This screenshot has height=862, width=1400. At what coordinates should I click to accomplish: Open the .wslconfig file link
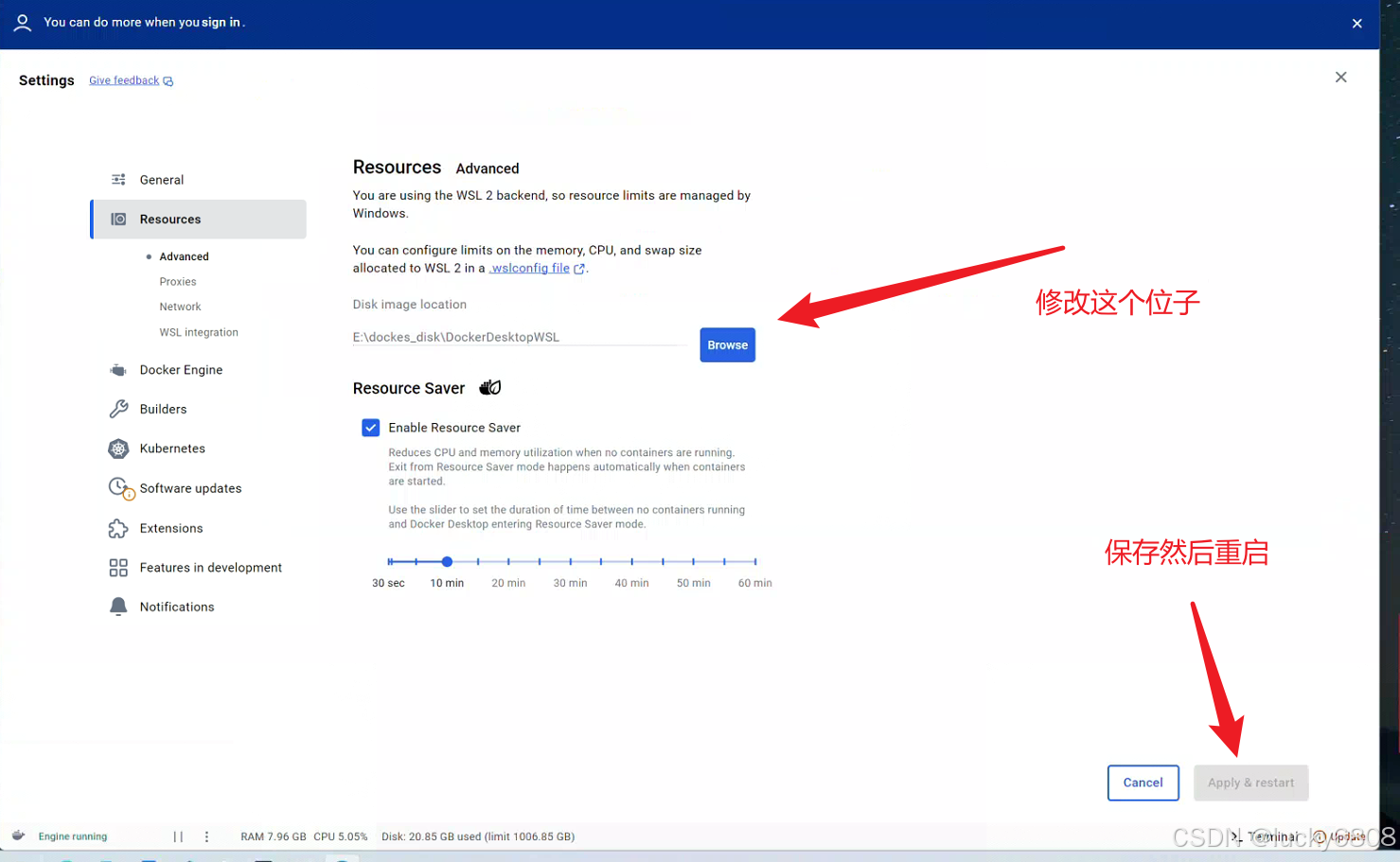click(537, 268)
